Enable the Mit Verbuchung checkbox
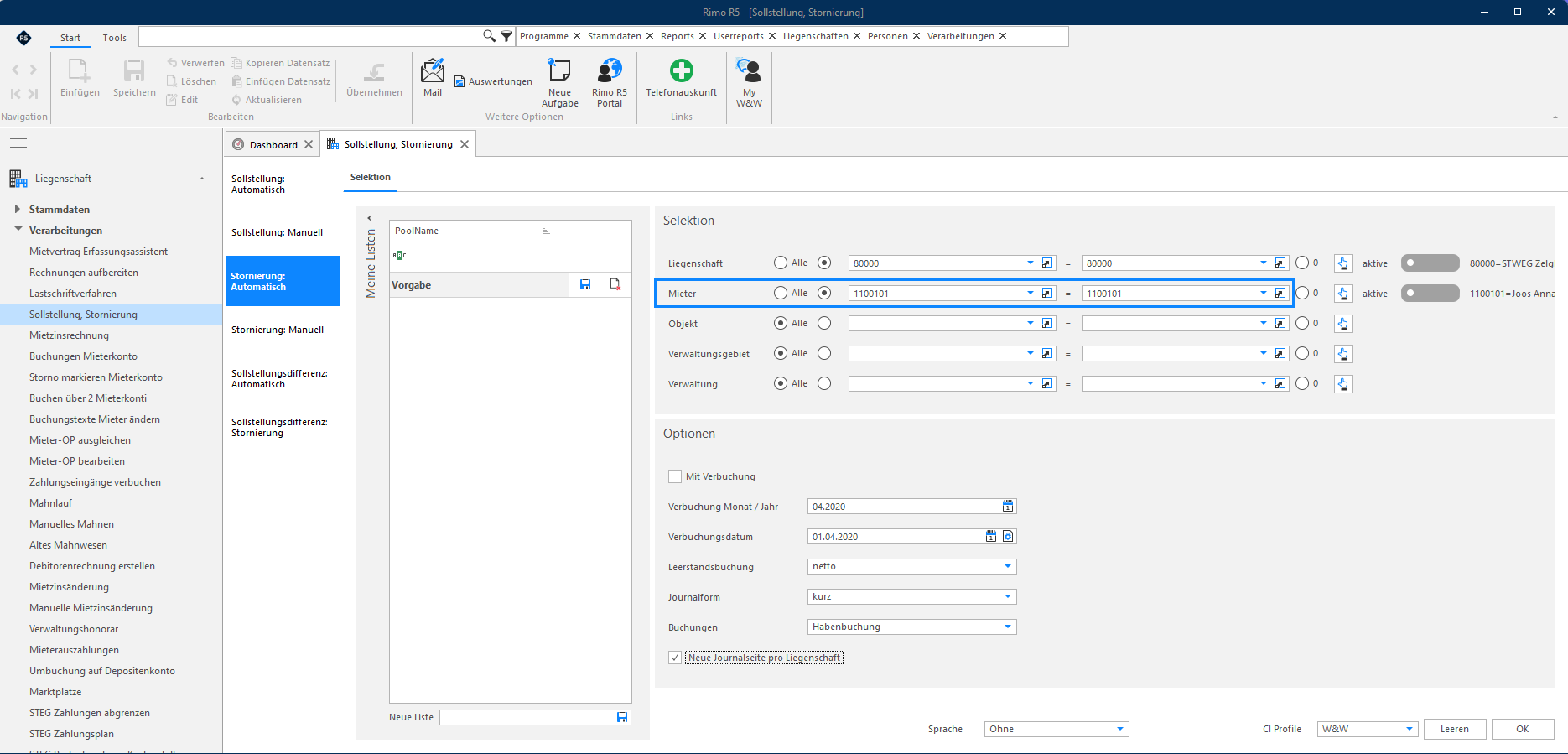 [x=675, y=476]
